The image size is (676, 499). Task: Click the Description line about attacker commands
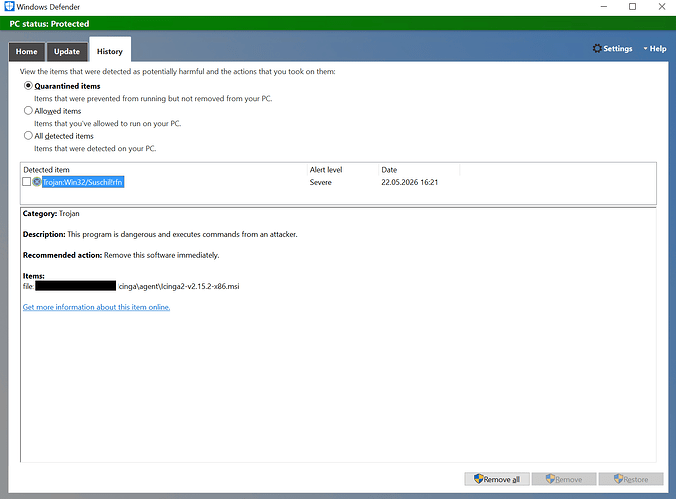[160, 234]
